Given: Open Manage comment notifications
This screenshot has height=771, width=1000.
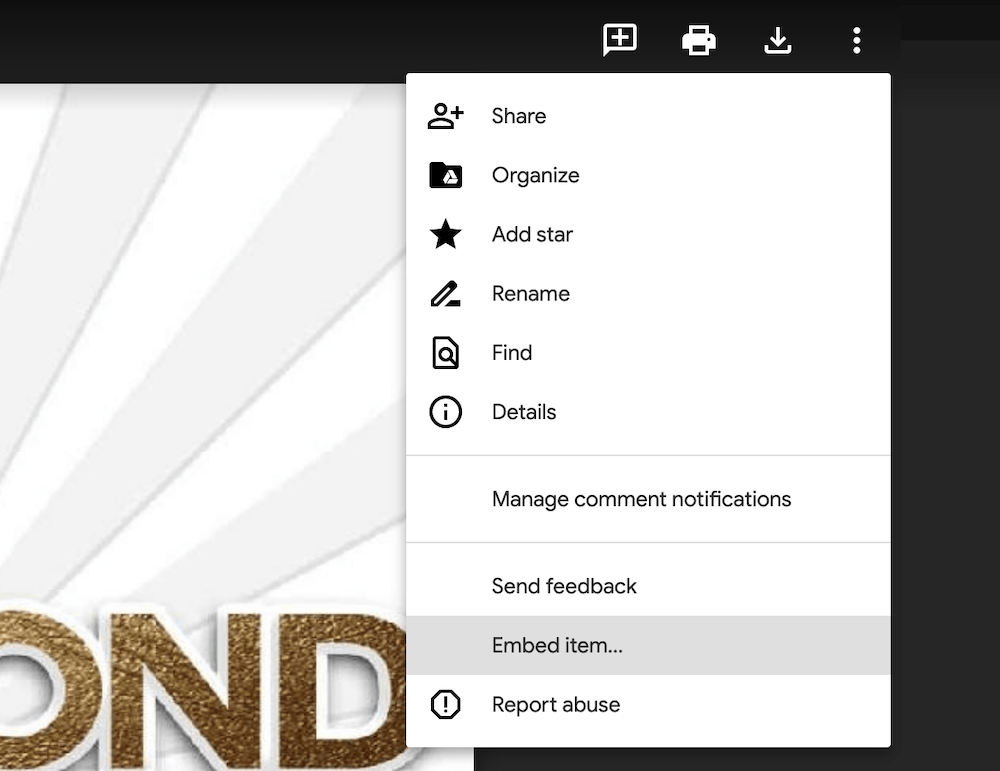Looking at the screenshot, I should coord(648,499).
